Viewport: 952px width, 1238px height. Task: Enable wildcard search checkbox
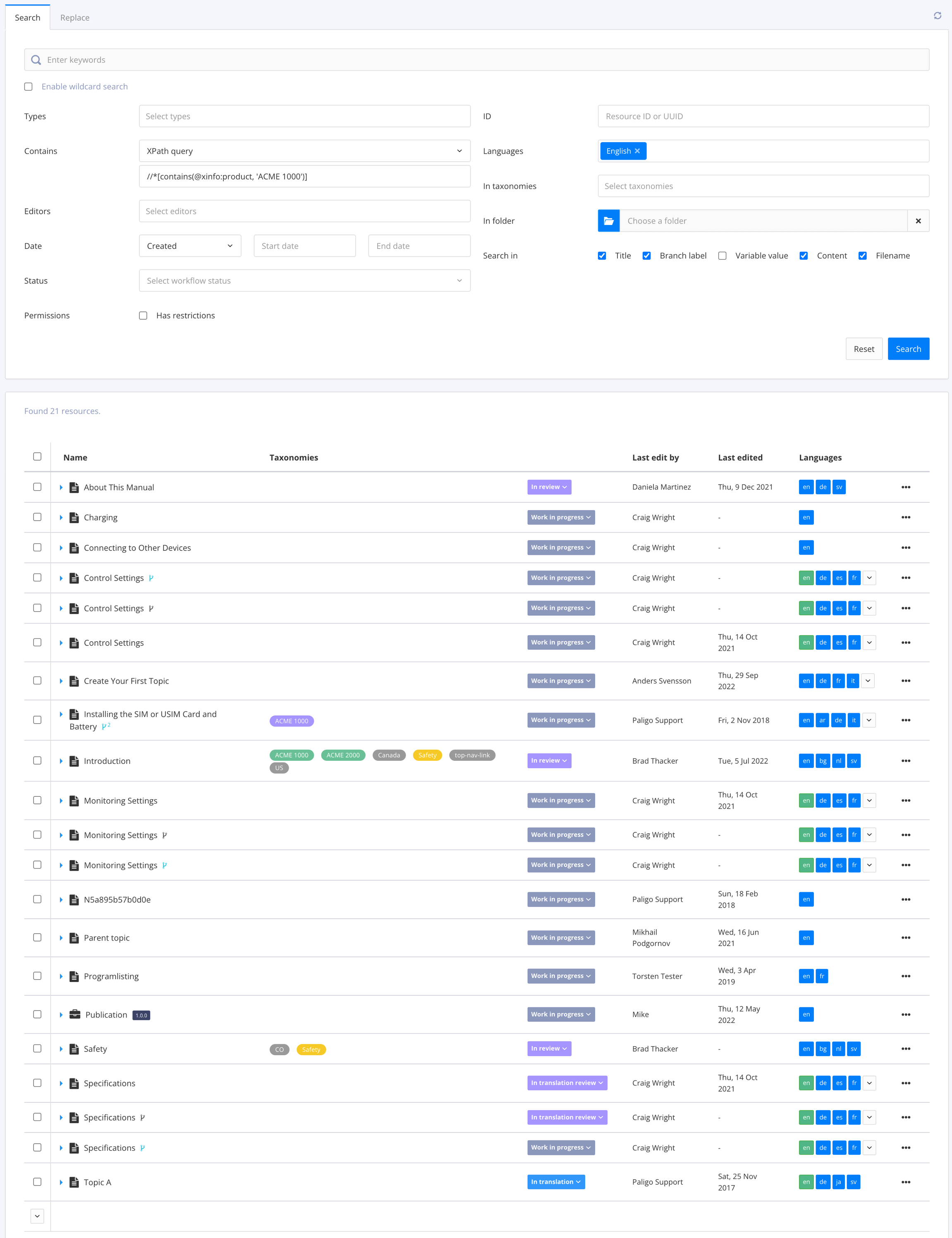29,87
